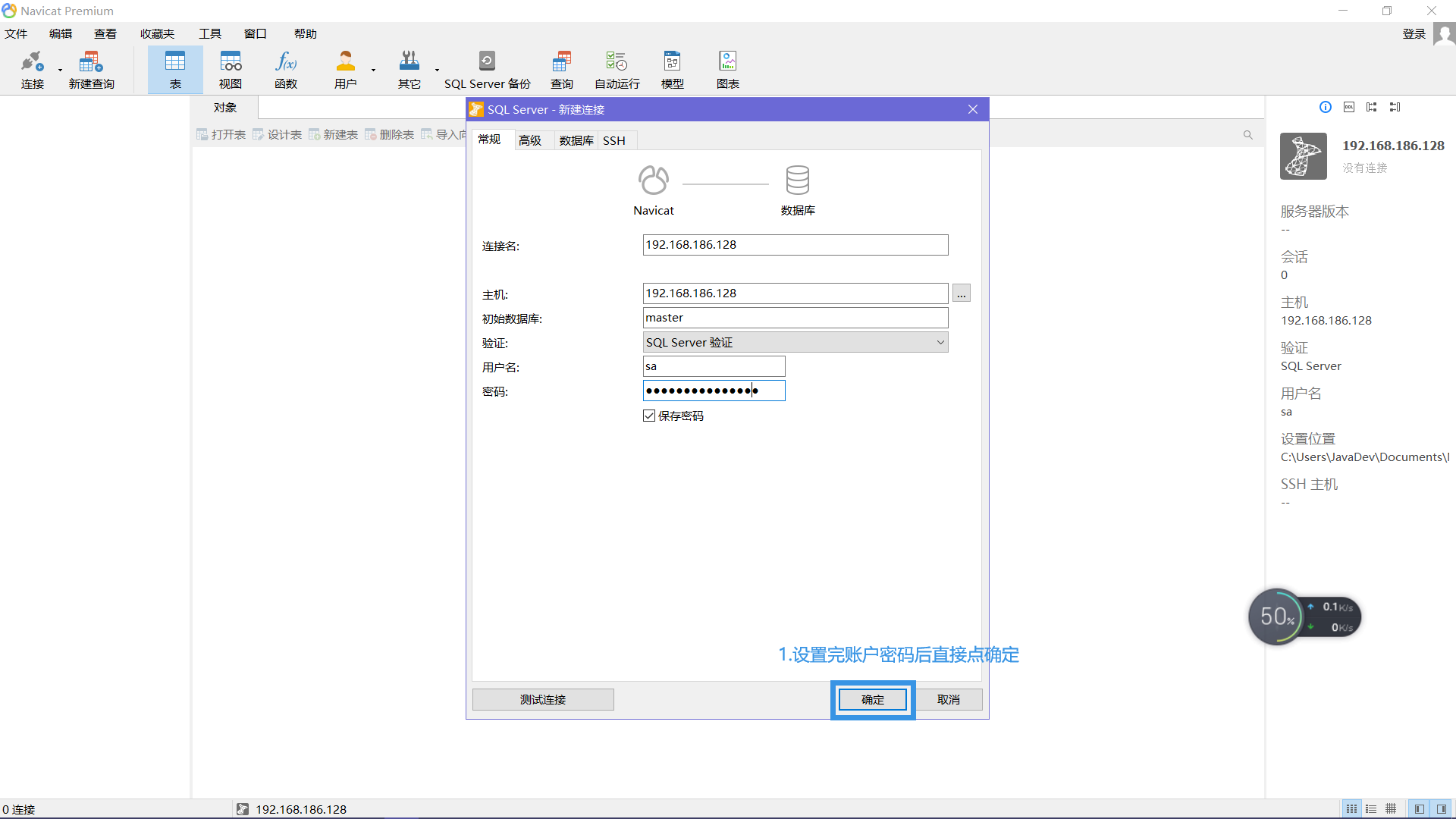Open the 窗口 menu
Screen dimensions: 1456x819
pos(256,34)
